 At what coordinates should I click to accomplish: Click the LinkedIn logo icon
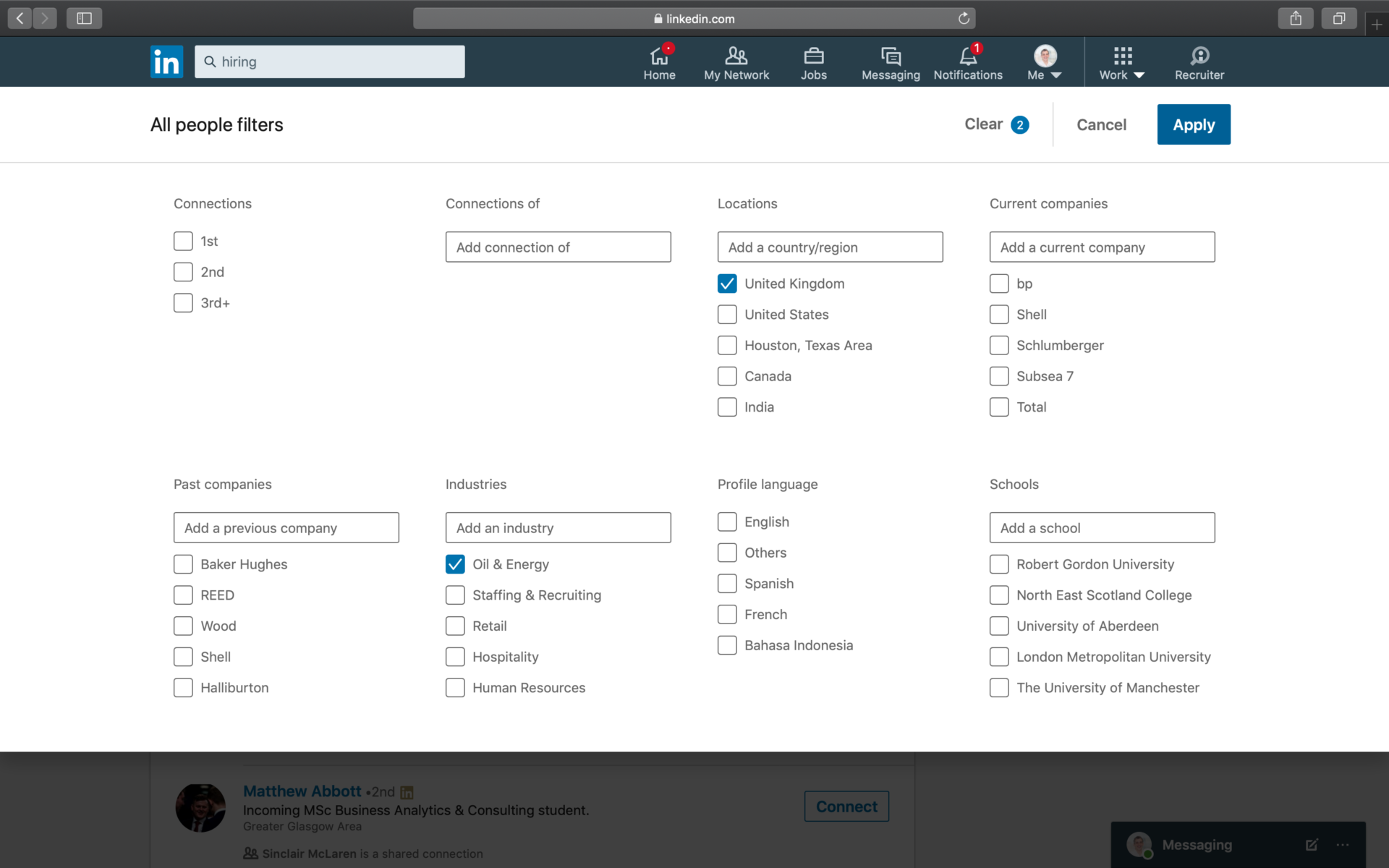click(166, 61)
